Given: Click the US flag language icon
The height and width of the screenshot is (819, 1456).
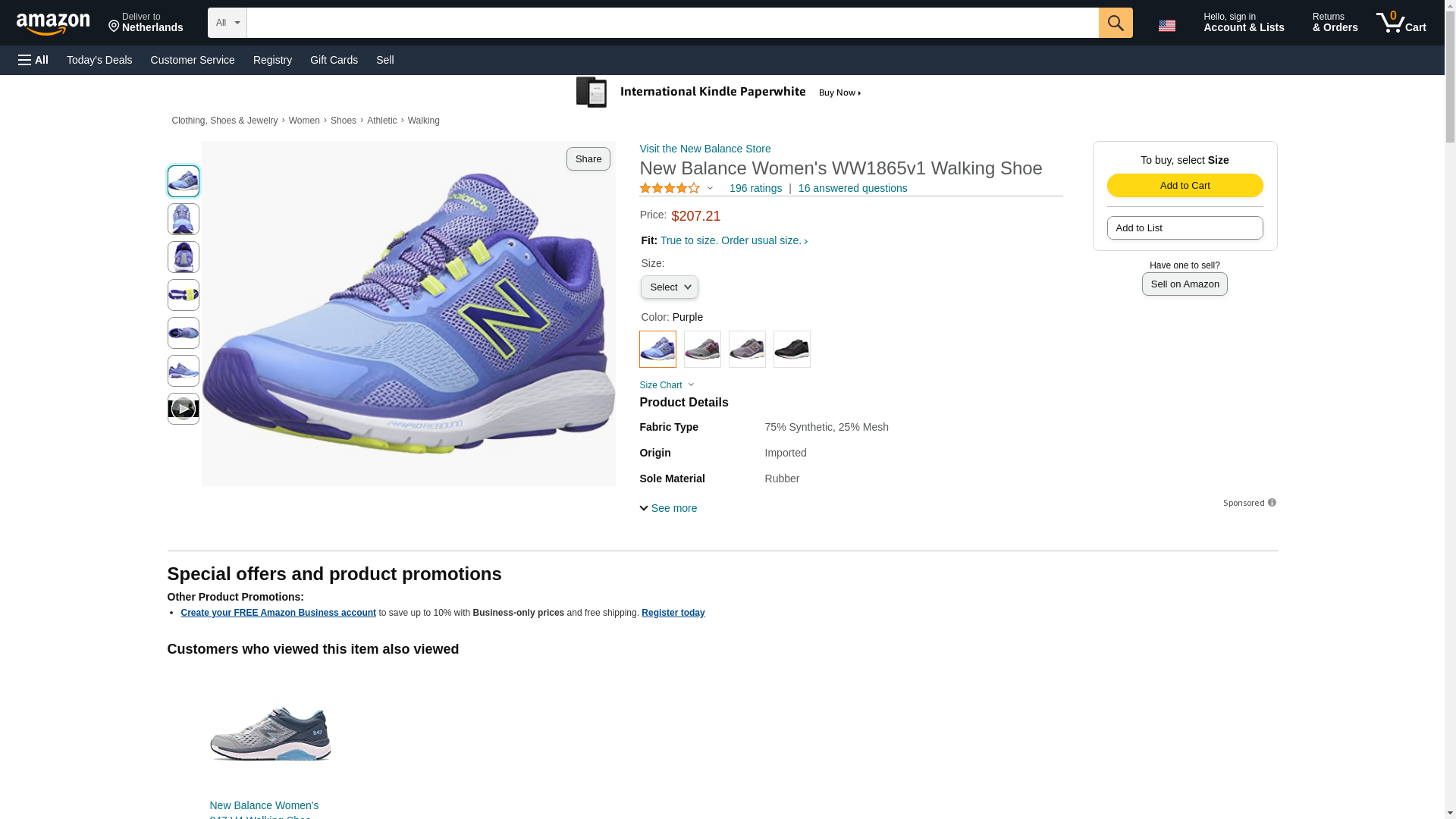Looking at the screenshot, I should point(1166,25).
